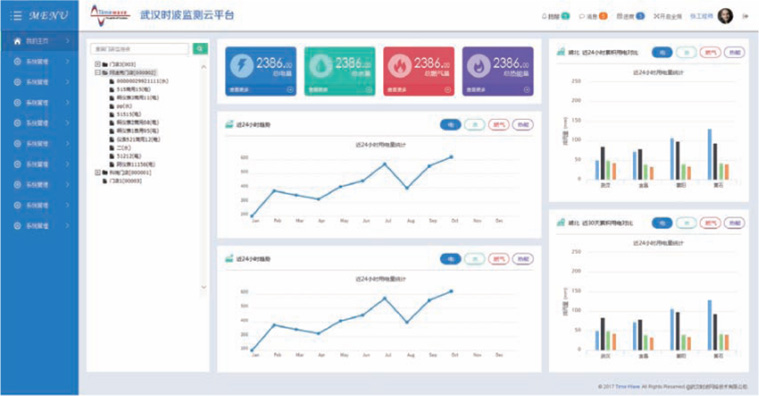
Task: Select red 燃气 toggle in second line chart
Action: pyautogui.click(x=499, y=259)
